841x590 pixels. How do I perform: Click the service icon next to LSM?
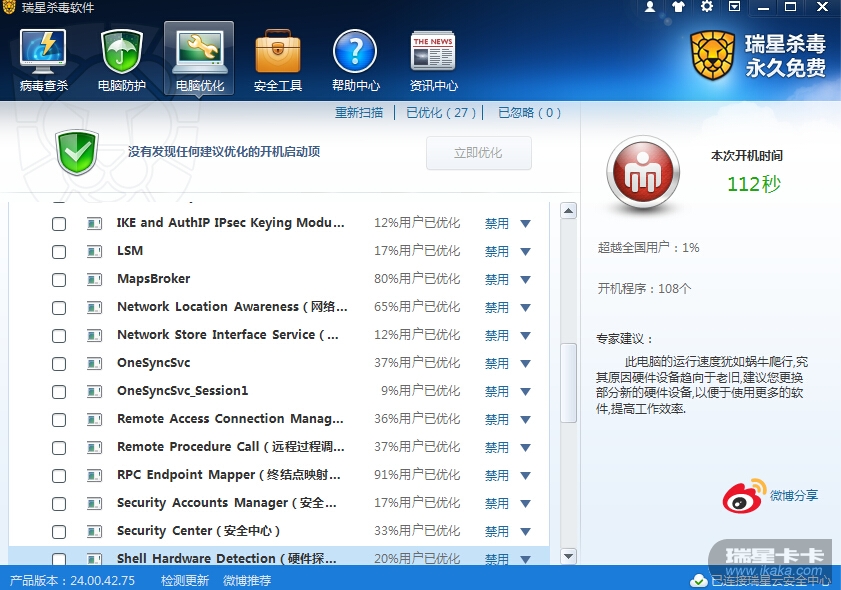click(94, 251)
